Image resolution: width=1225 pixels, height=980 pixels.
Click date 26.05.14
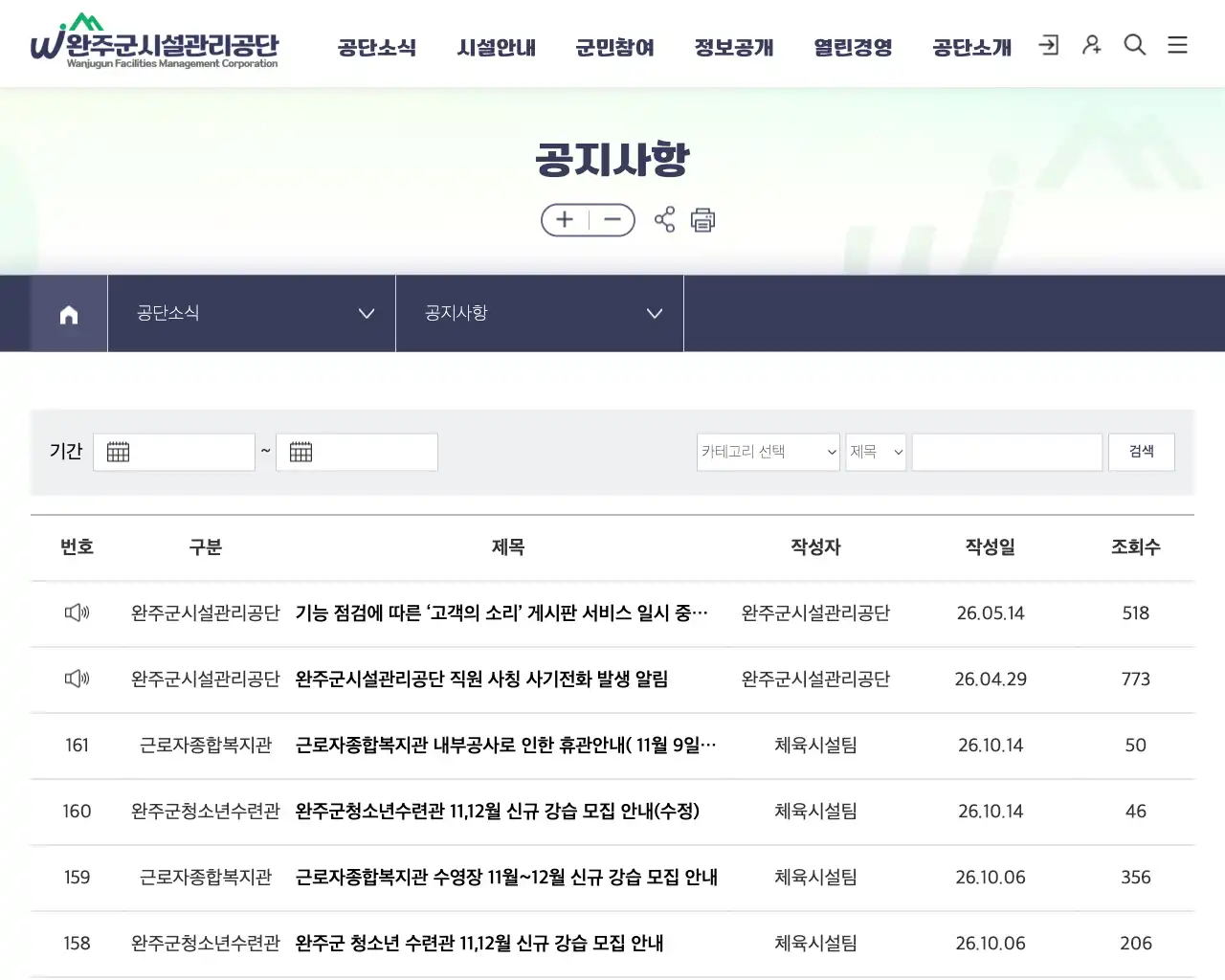point(991,612)
